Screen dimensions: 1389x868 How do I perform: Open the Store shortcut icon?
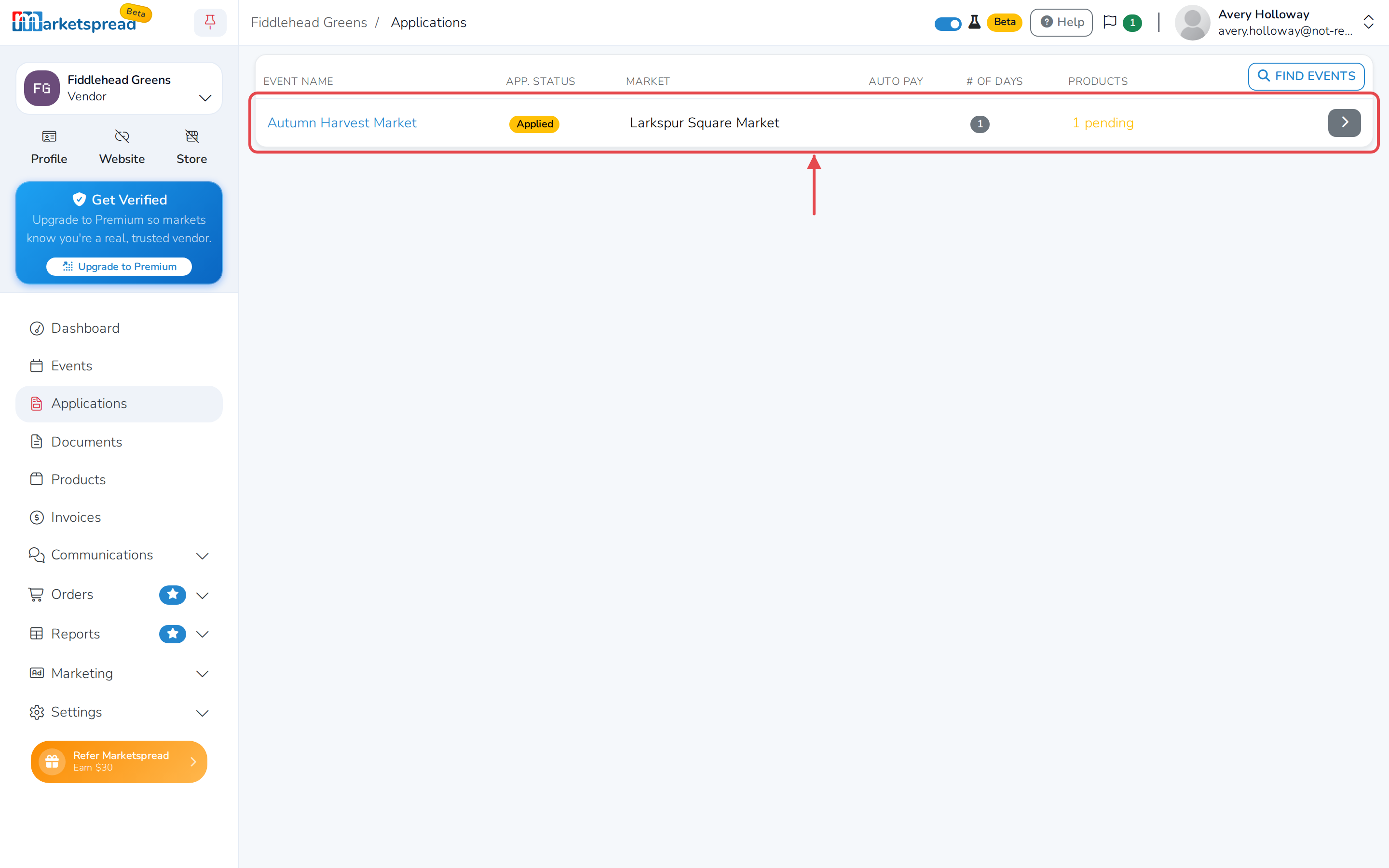pos(191,136)
